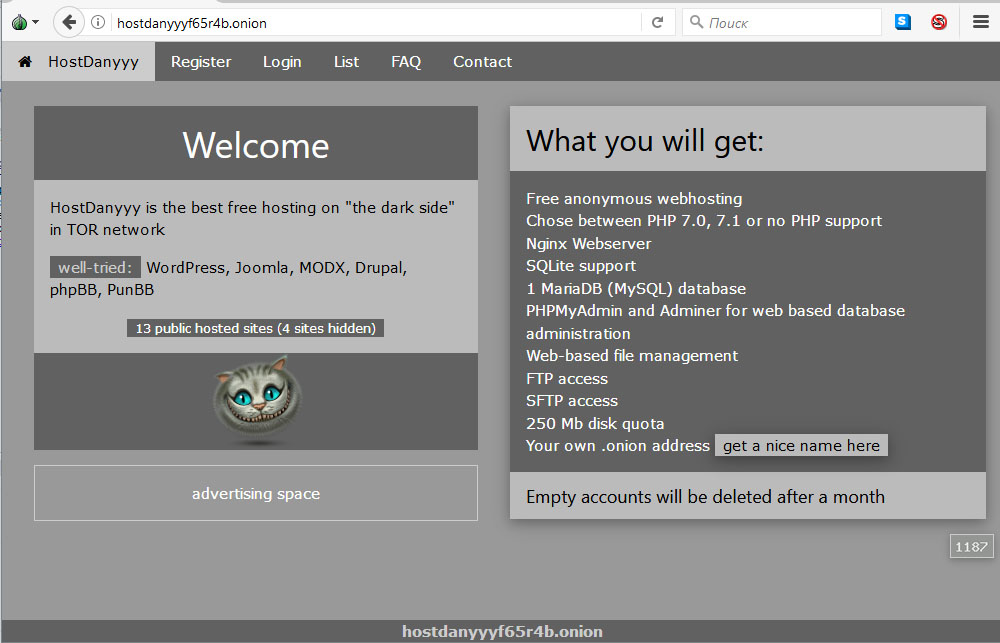Open the NoScript extension icon
1000x643 pixels.
tap(939, 22)
